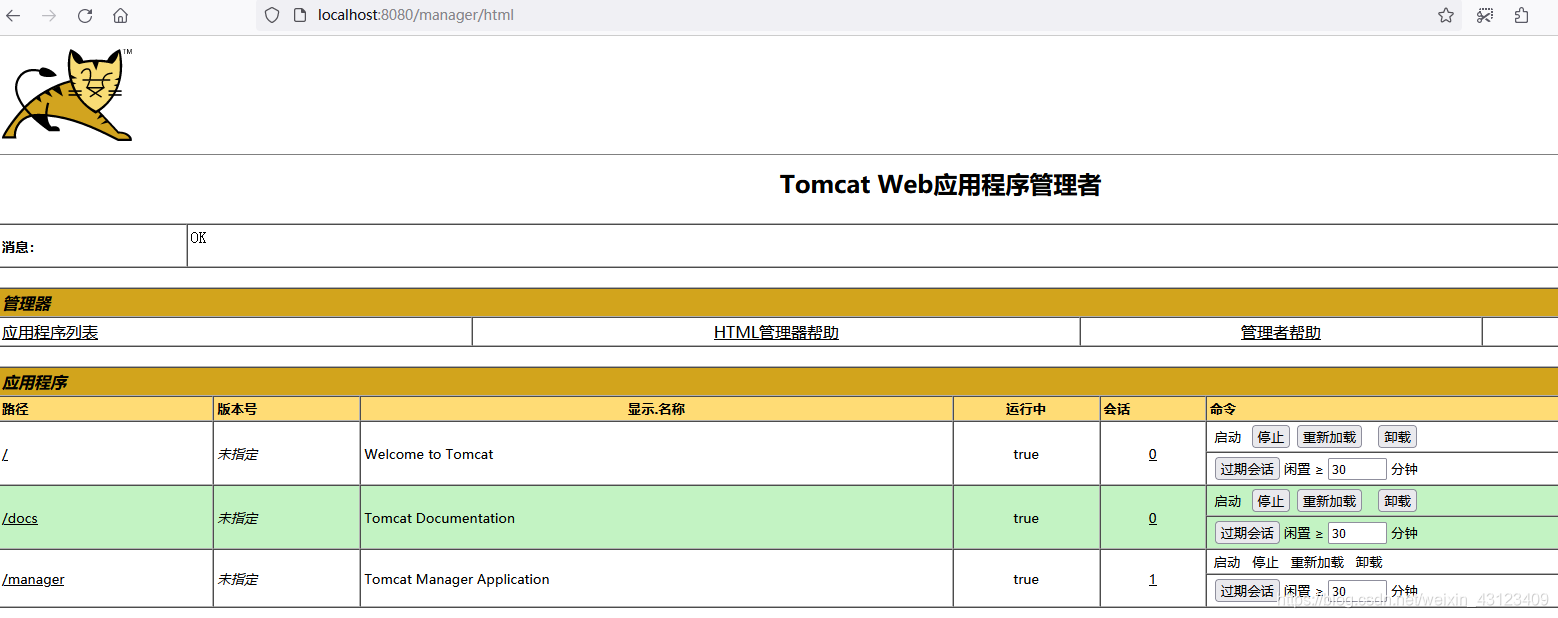Screen dimensions: 1558x618
Task: Click the screenshot scissors icon in toolbar
Action: (1485, 15)
